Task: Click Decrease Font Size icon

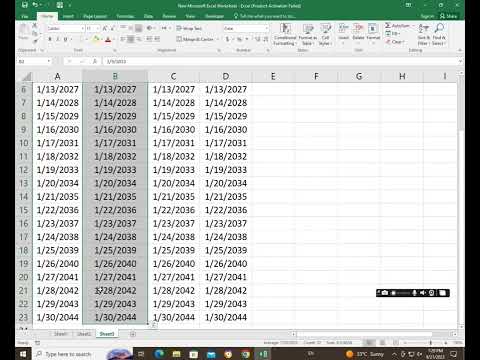Action: click(x=112, y=28)
